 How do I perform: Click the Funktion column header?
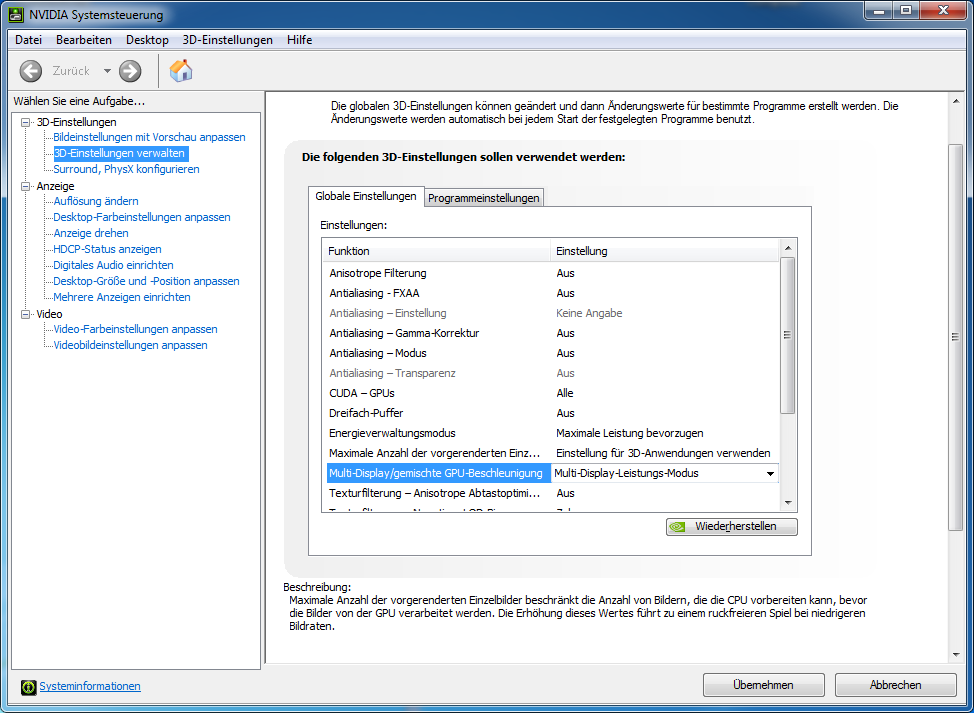[x=436, y=252]
